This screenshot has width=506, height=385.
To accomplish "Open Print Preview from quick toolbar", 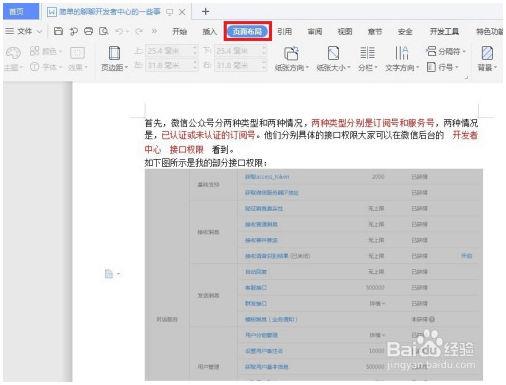I will click(x=104, y=31).
